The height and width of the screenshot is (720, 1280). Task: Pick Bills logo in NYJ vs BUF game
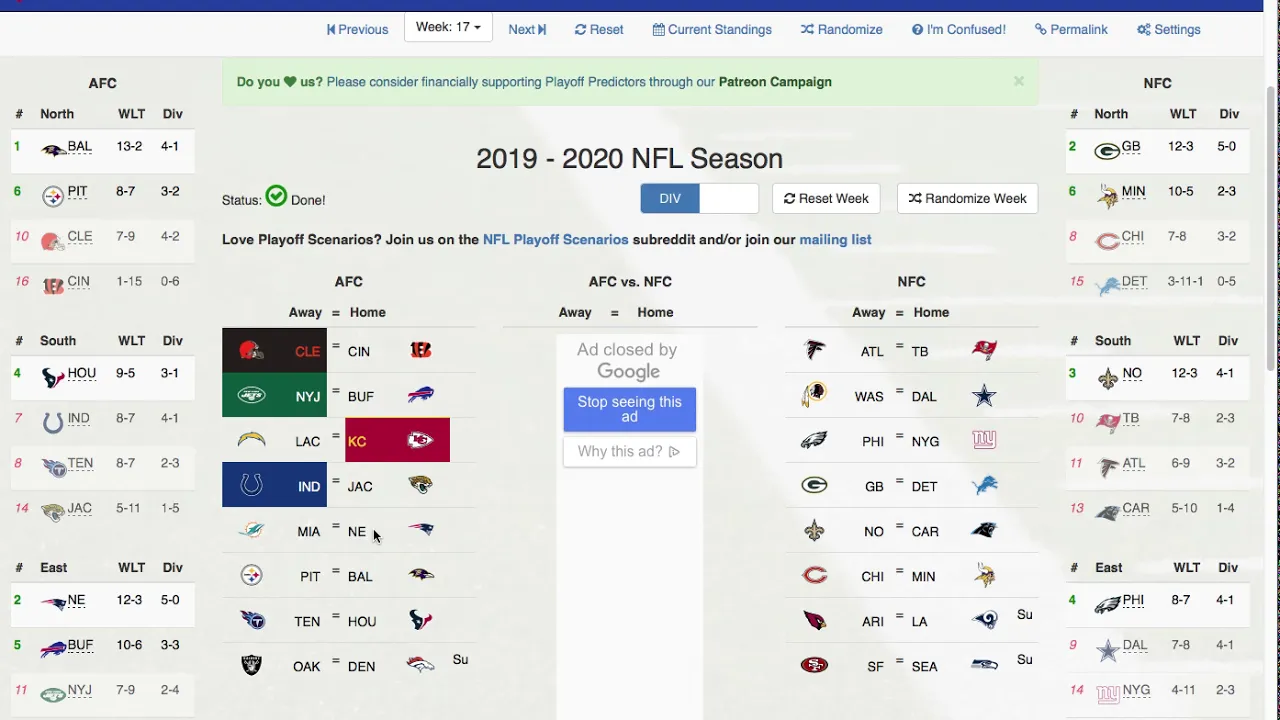point(421,395)
